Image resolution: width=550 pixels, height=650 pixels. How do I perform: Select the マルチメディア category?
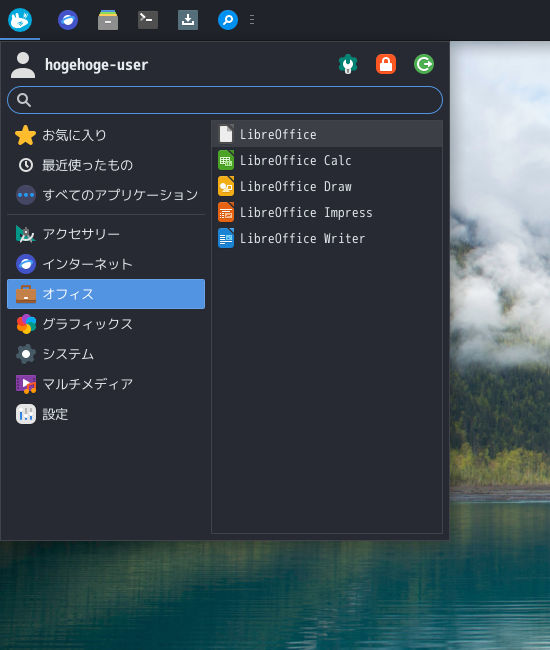point(106,384)
